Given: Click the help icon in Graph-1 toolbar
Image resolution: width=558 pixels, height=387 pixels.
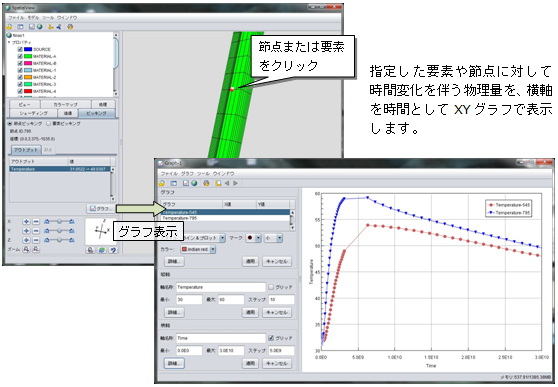Looking at the screenshot, I should tap(206, 183).
